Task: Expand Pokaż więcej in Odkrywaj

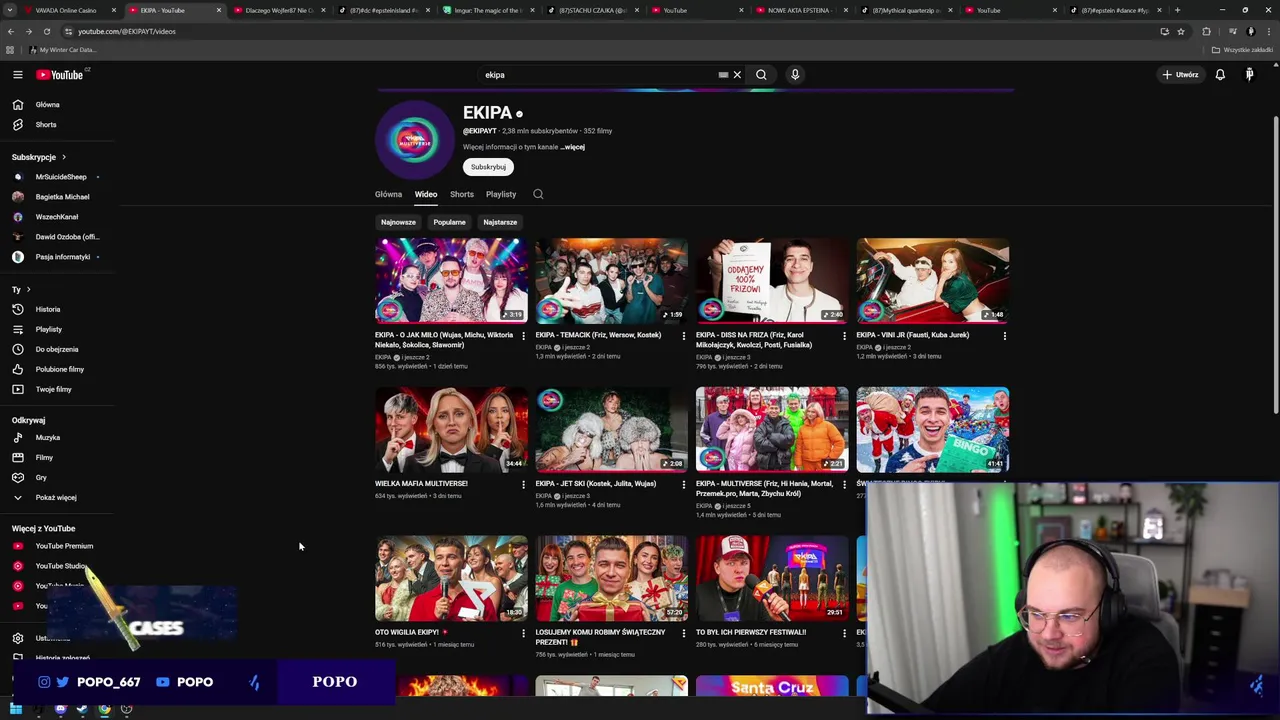Action: click(x=56, y=497)
